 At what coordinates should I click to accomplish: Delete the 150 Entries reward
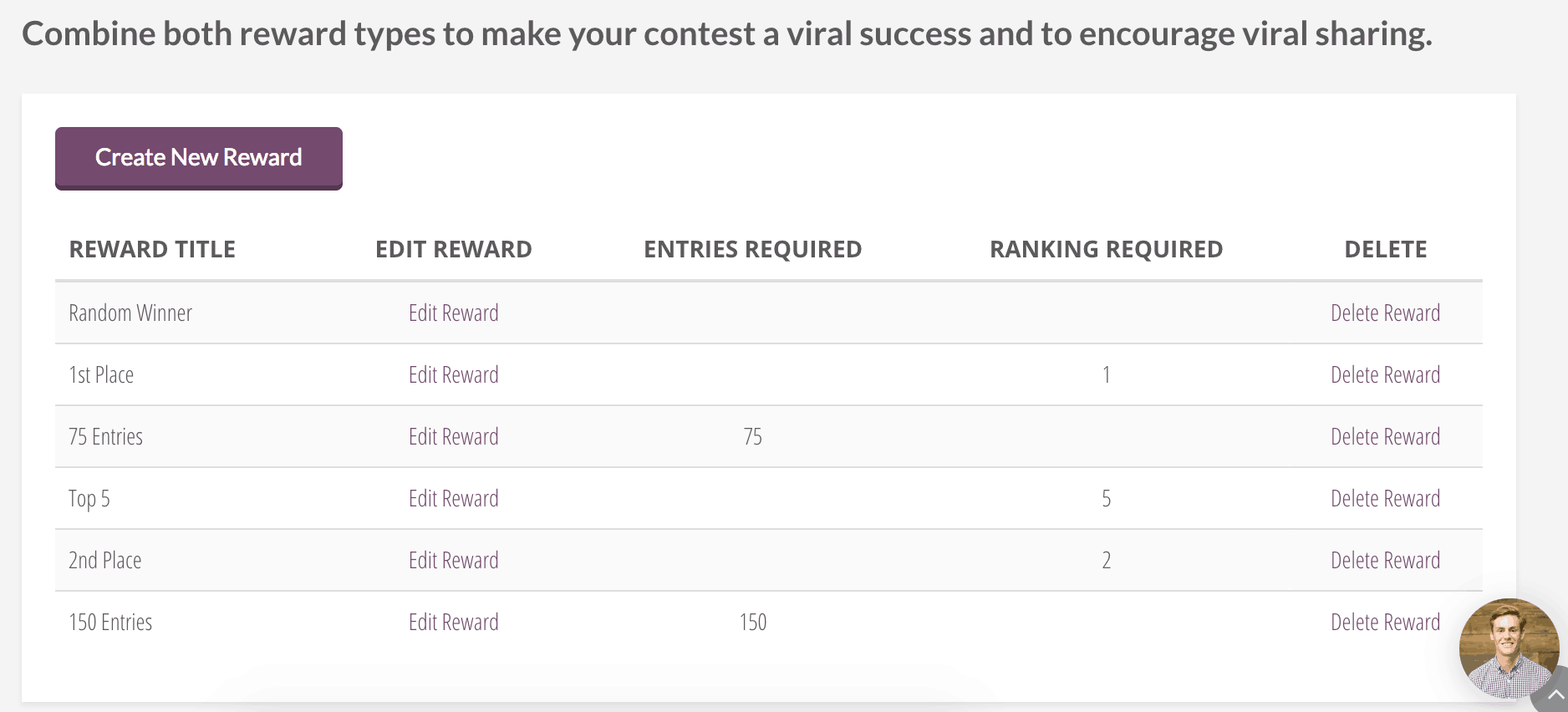[x=1385, y=623]
